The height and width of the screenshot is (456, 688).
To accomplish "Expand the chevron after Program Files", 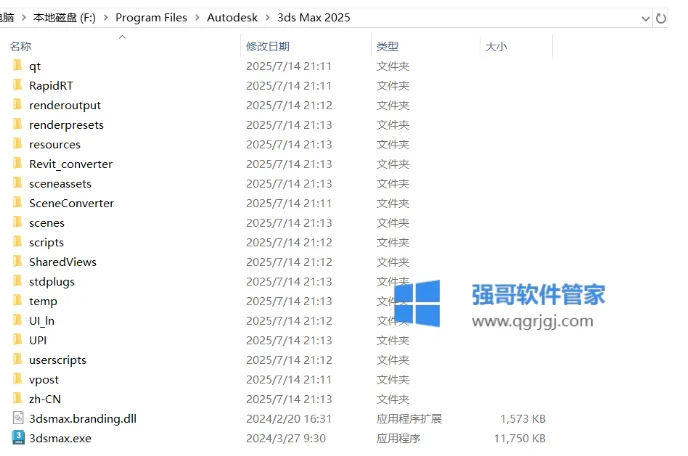I will coord(197,18).
